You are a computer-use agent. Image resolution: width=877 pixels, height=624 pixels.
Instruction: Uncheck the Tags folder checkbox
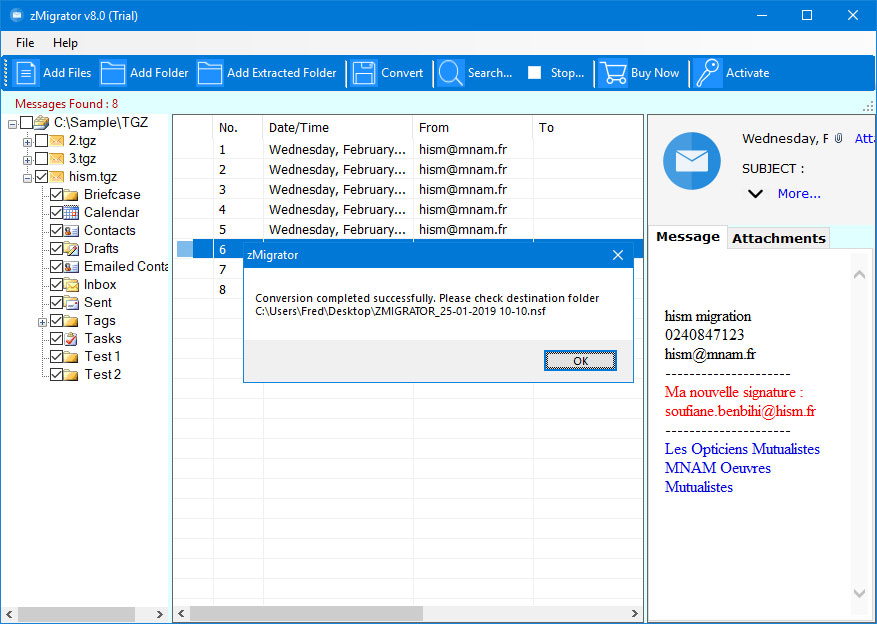click(x=56, y=320)
